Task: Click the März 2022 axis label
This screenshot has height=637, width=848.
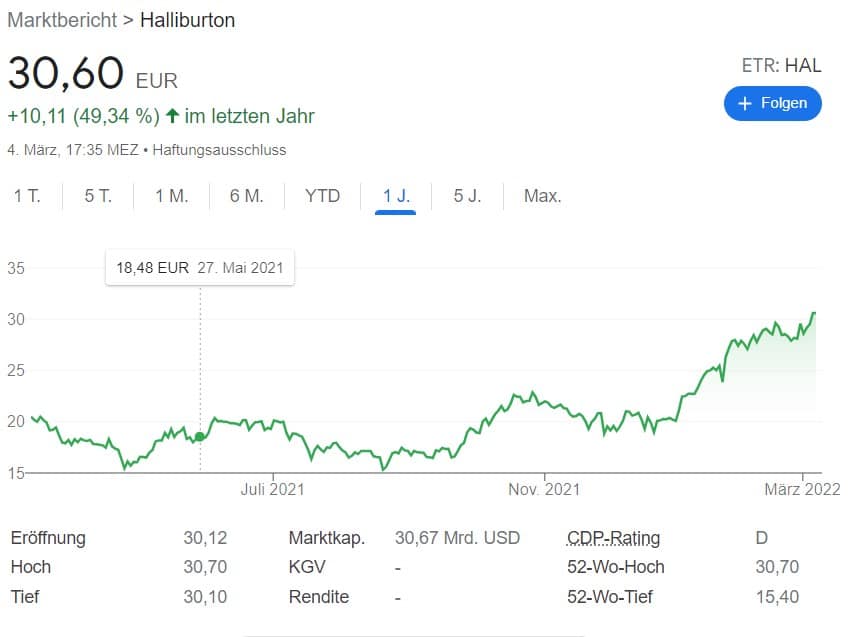Action: pos(803,489)
